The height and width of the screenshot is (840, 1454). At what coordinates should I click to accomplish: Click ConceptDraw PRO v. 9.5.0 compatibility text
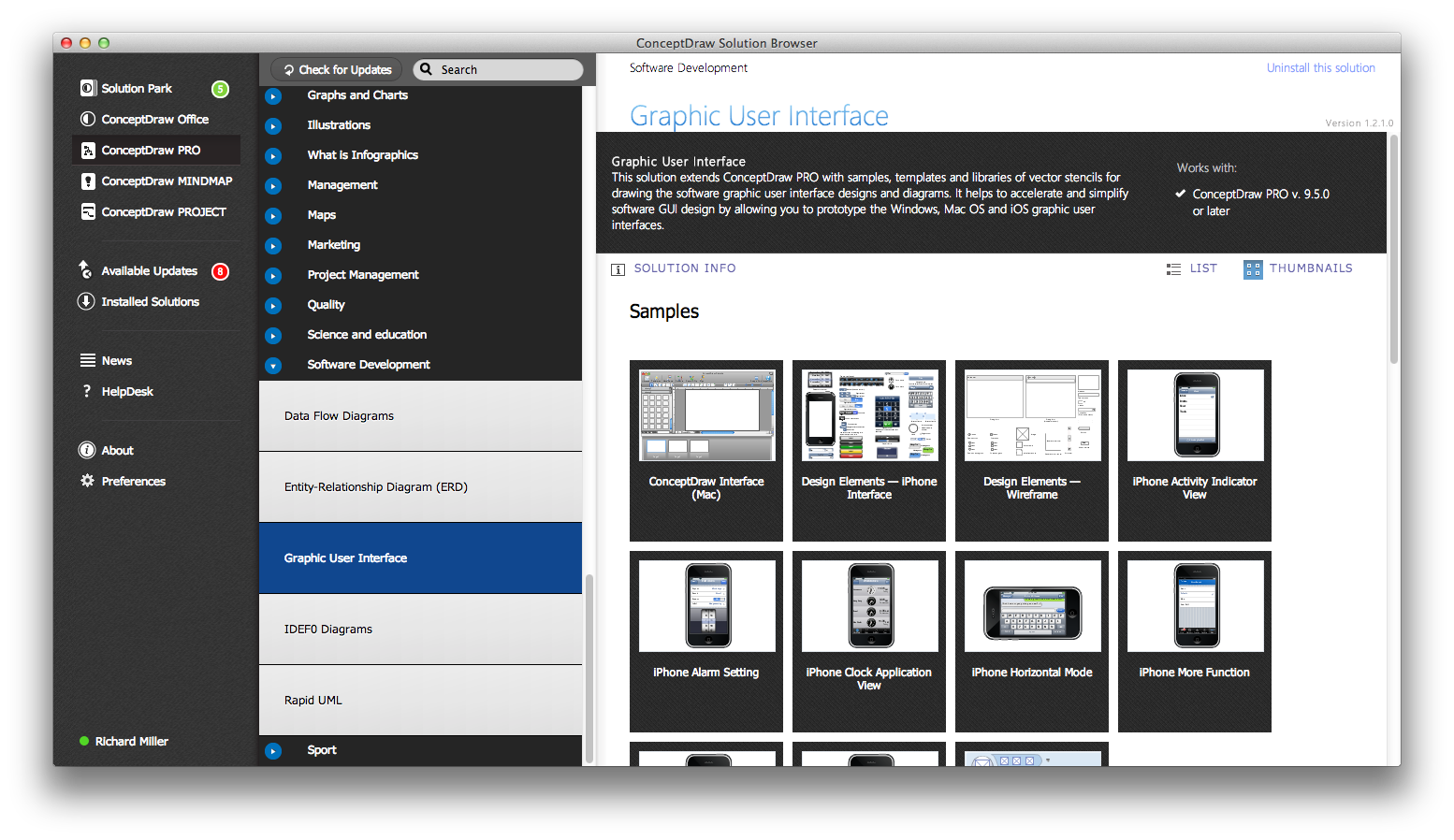(1260, 202)
